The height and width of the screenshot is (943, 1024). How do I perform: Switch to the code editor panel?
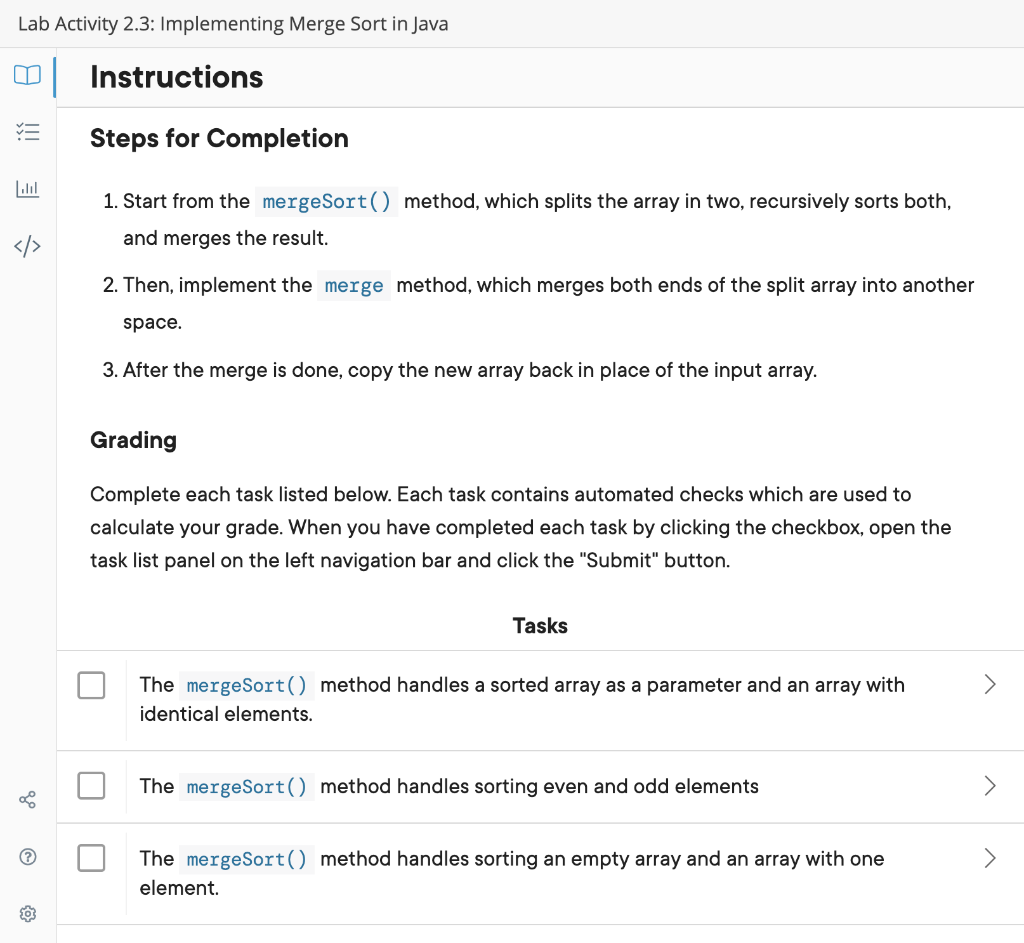[x=27, y=245]
